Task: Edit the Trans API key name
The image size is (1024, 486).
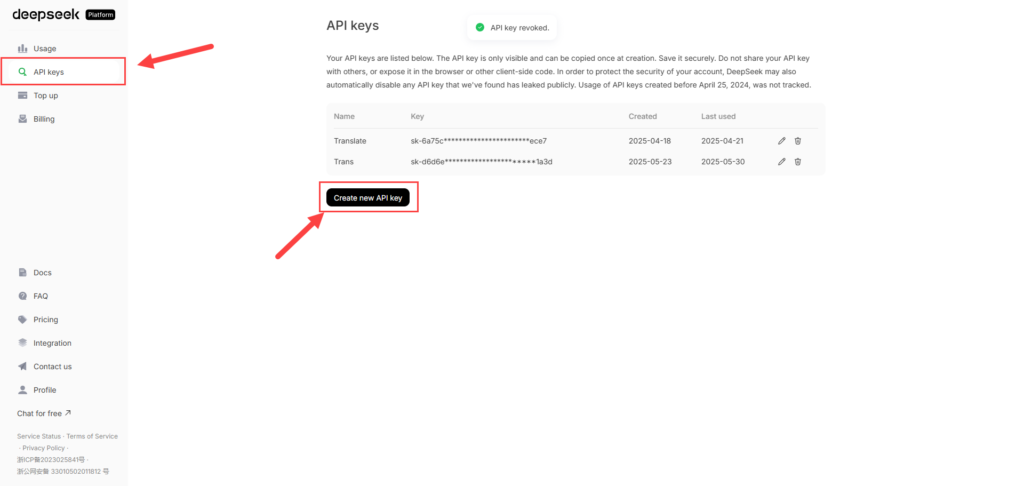Action: [x=782, y=162]
